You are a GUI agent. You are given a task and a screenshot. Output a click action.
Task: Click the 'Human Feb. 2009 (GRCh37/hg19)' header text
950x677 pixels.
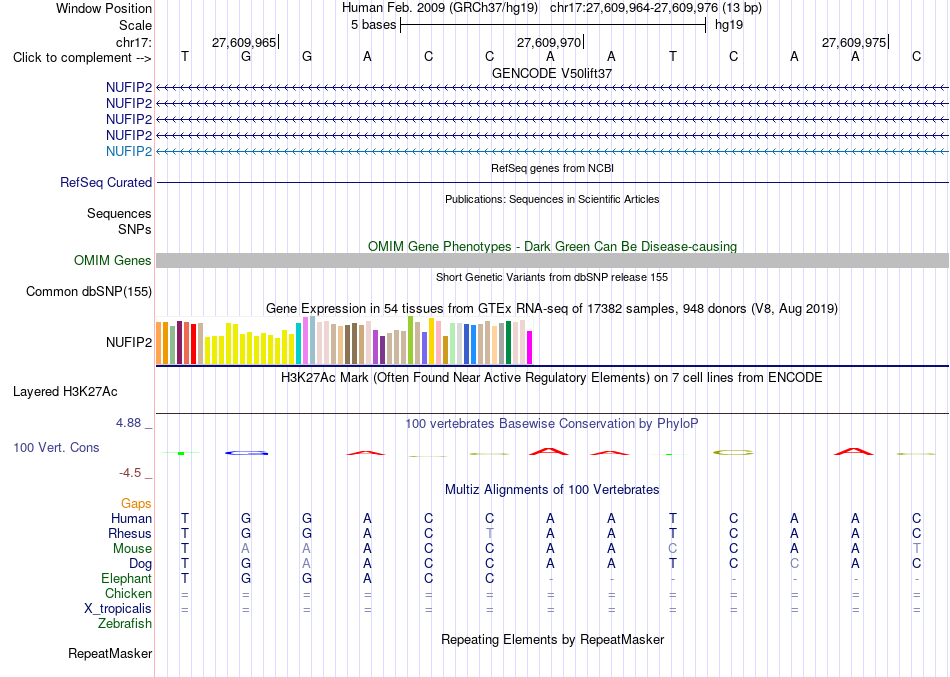coord(440,8)
